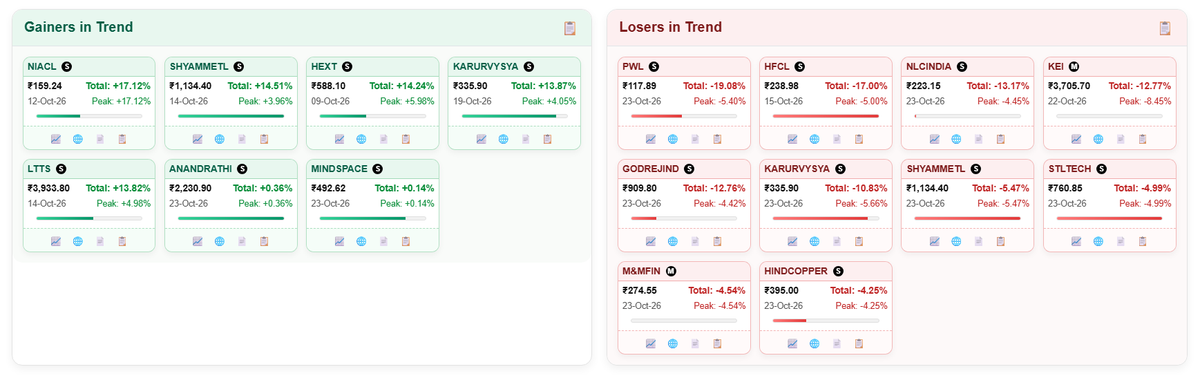1200x378 pixels.
Task: Select Peak: -8.45% on KEI card
Action: [x=1145, y=101]
